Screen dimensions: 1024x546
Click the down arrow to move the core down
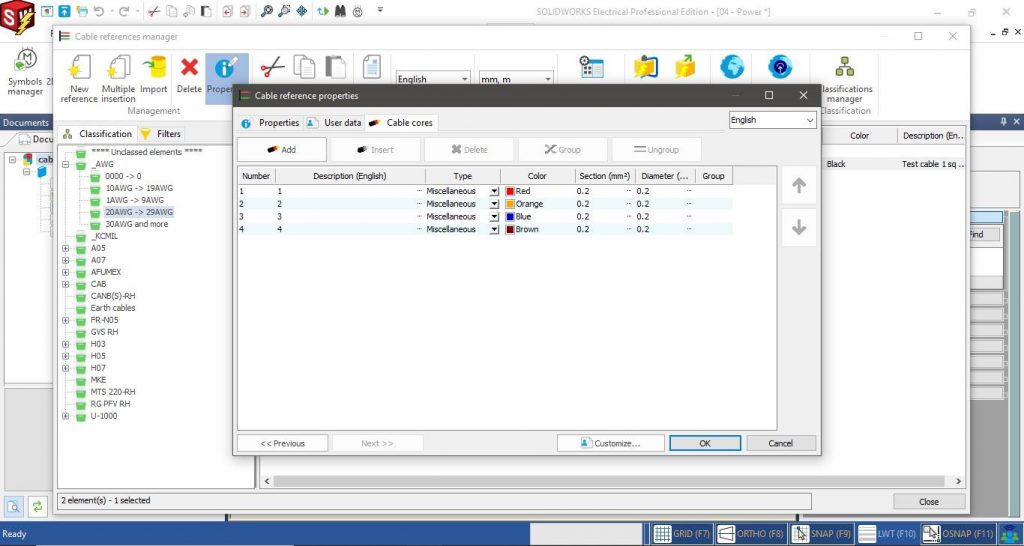pyautogui.click(x=799, y=228)
